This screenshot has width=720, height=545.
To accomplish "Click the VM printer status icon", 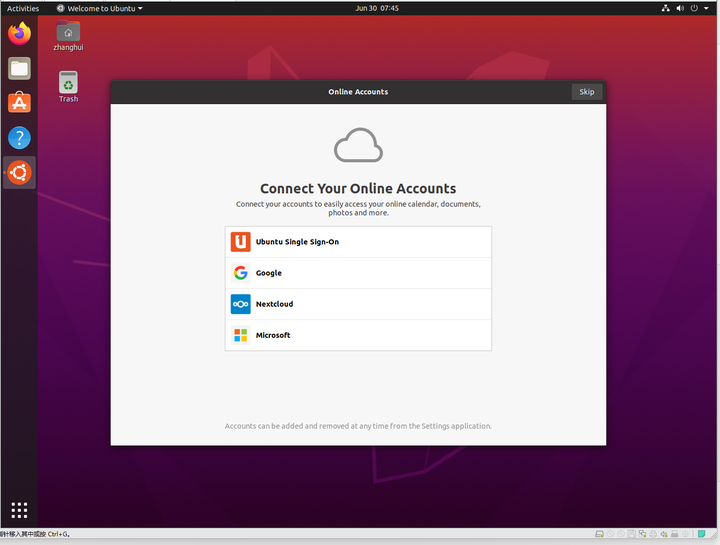I will (x=675, y=534).
